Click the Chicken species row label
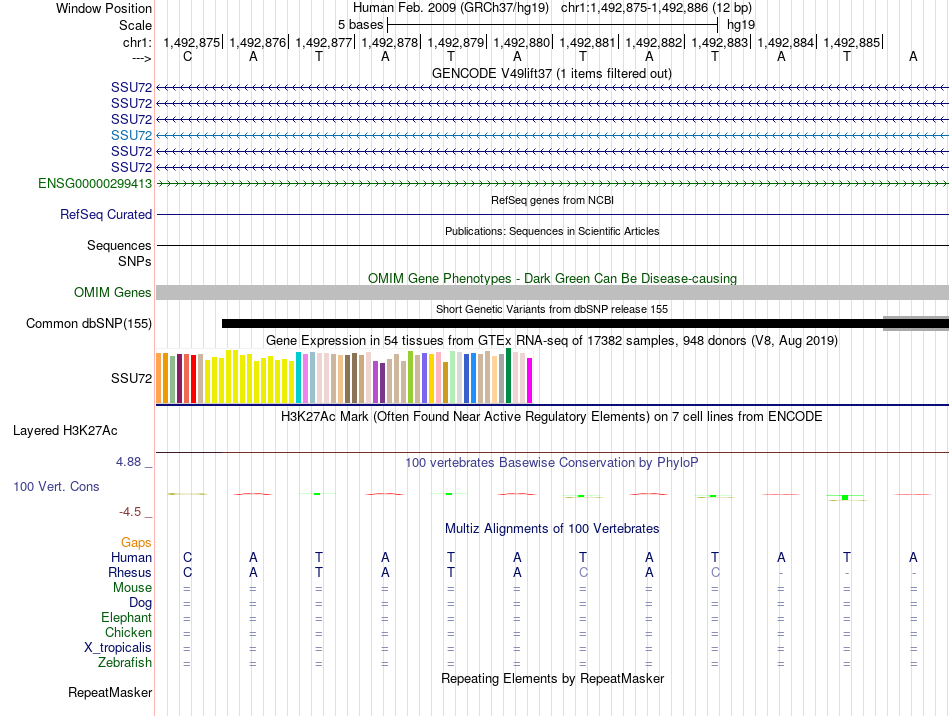This screenshot has height=716, width=950. (128, 632)
